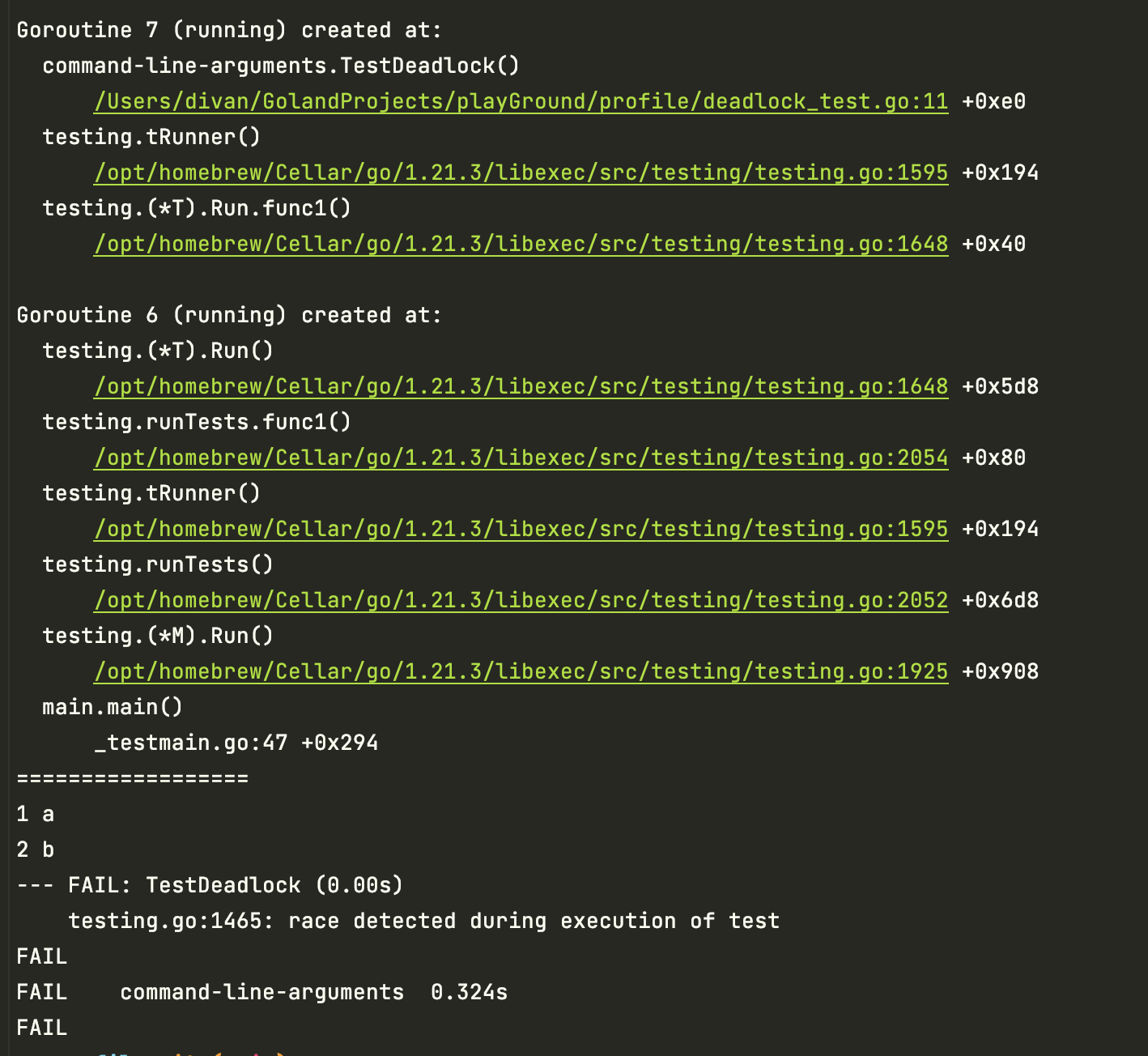This screenshot has width=1148, height=1056.
Task: Open testing.go:1595 link under Goroutine 7
Action: [521, 172]
